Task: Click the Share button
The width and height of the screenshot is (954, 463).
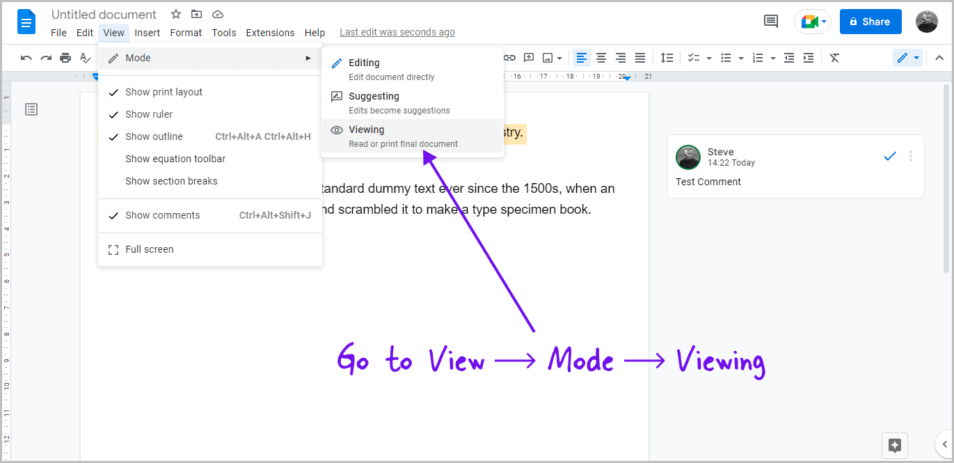Action: (x=871, y=21)
